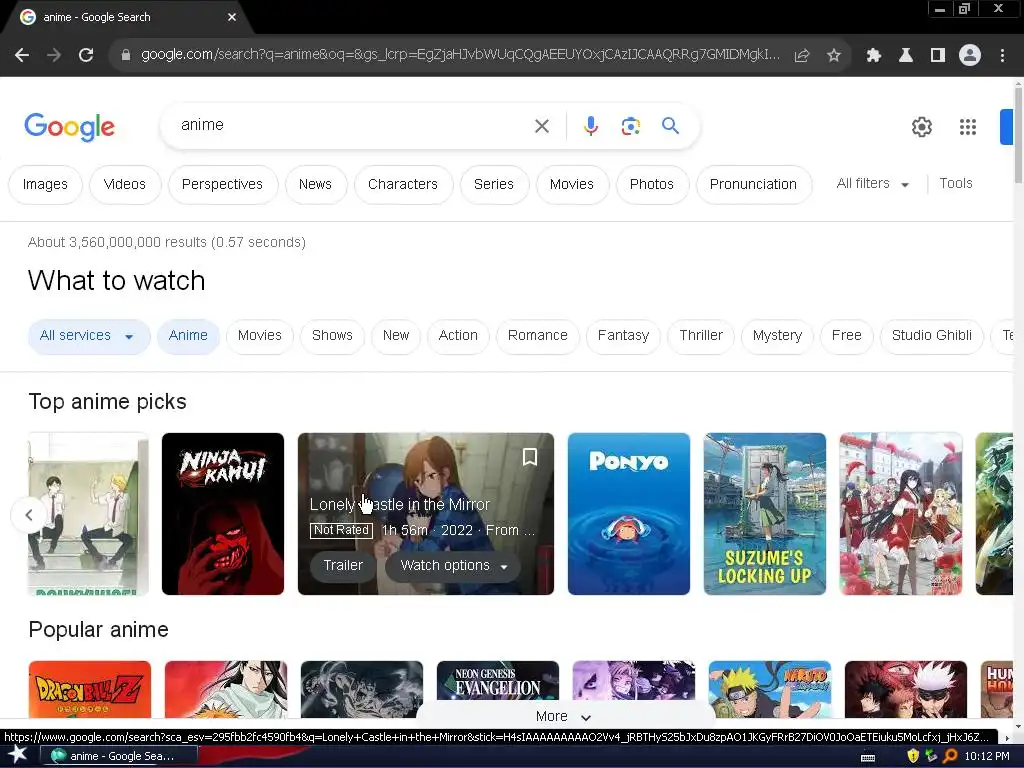This screenshot has width=1024, height=768.
Task: Switch to News results
Action: (x=315, y=185)
